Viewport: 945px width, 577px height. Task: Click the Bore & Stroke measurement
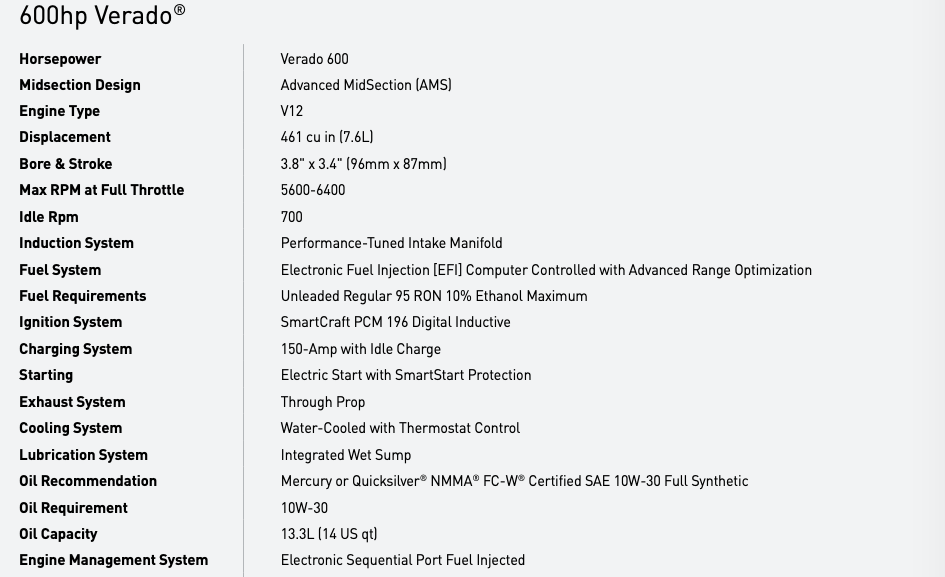[x=363, y=164]
